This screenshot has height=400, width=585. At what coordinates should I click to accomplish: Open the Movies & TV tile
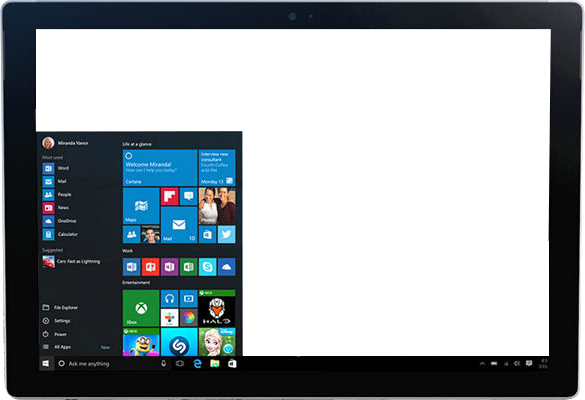[x=188, y=299]
